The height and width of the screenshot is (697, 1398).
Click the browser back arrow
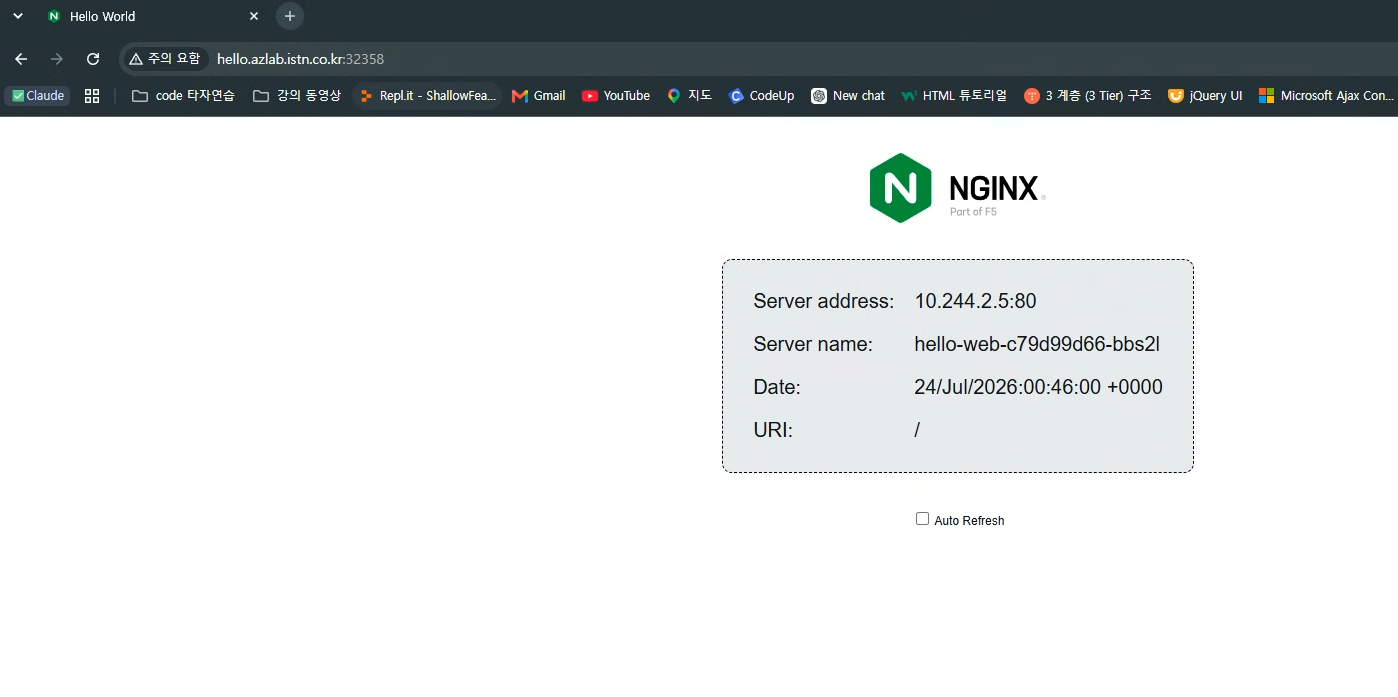pyautogui.click(x=21, y=59)
